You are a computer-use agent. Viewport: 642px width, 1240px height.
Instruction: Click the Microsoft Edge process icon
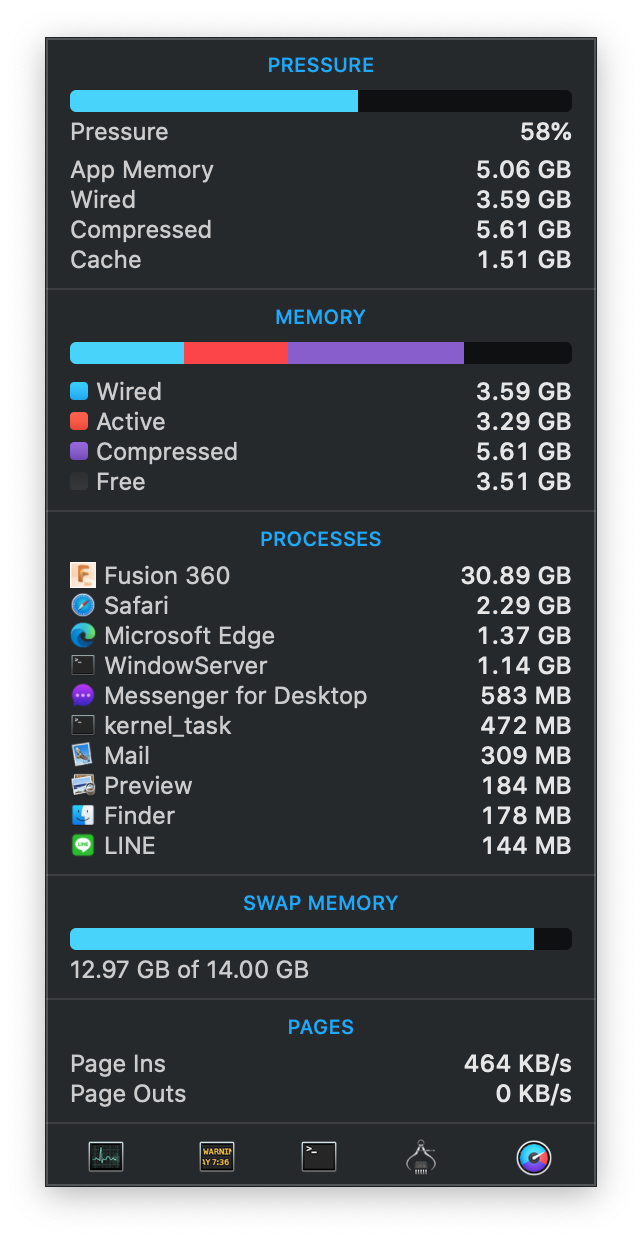click(83, 636)
